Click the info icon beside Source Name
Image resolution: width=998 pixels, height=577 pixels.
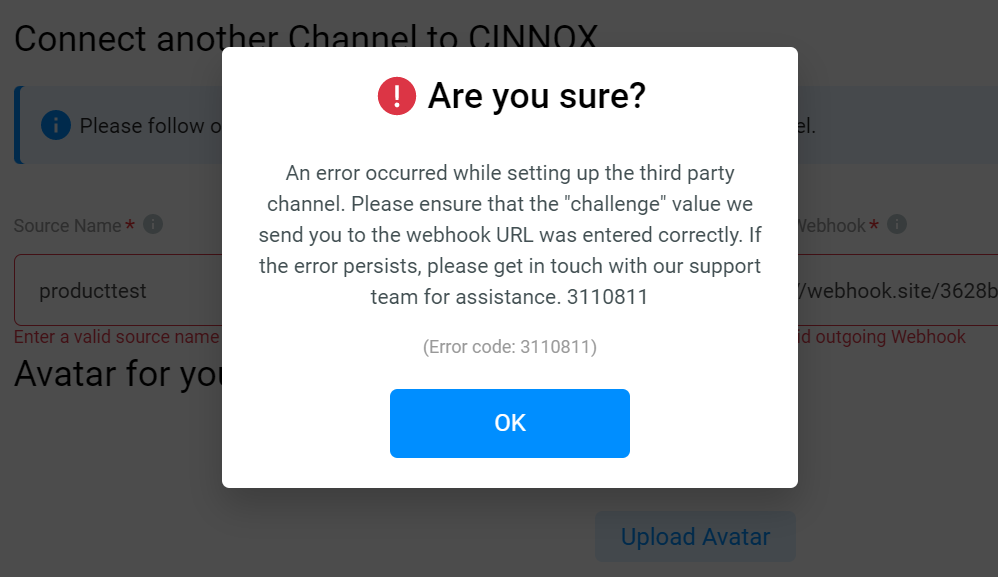coord(153,225)
